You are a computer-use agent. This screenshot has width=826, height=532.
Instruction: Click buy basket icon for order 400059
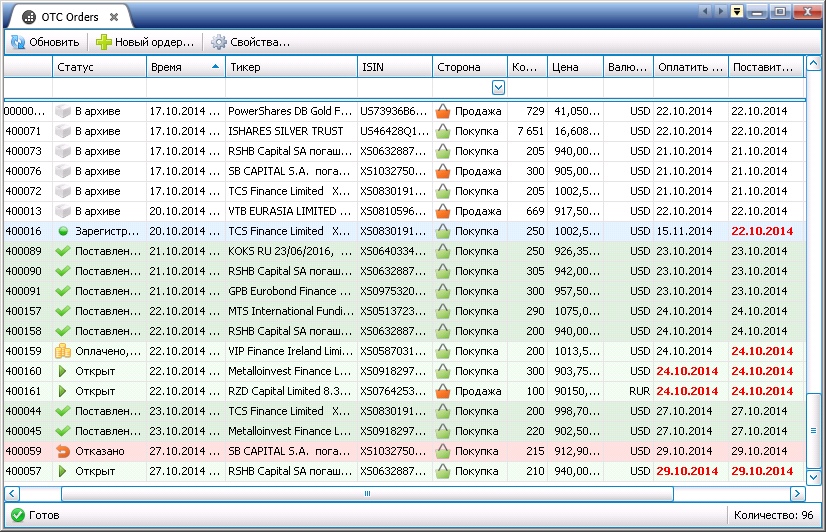coord(443,451)
